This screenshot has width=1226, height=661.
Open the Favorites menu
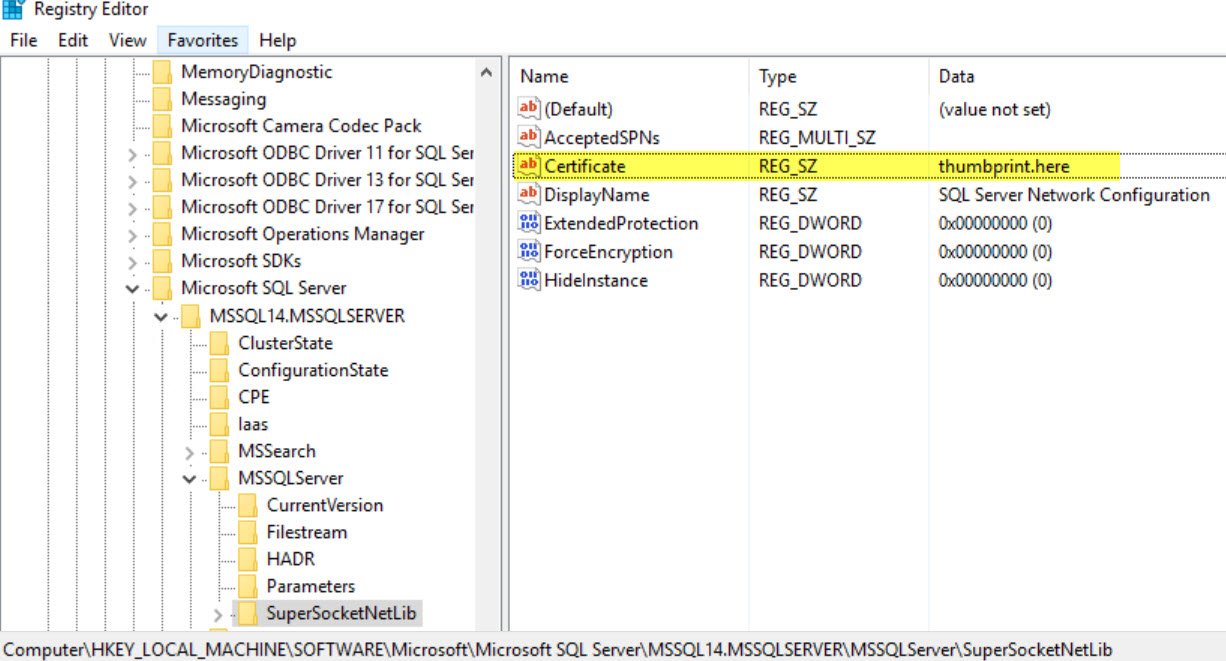[203, 40]
